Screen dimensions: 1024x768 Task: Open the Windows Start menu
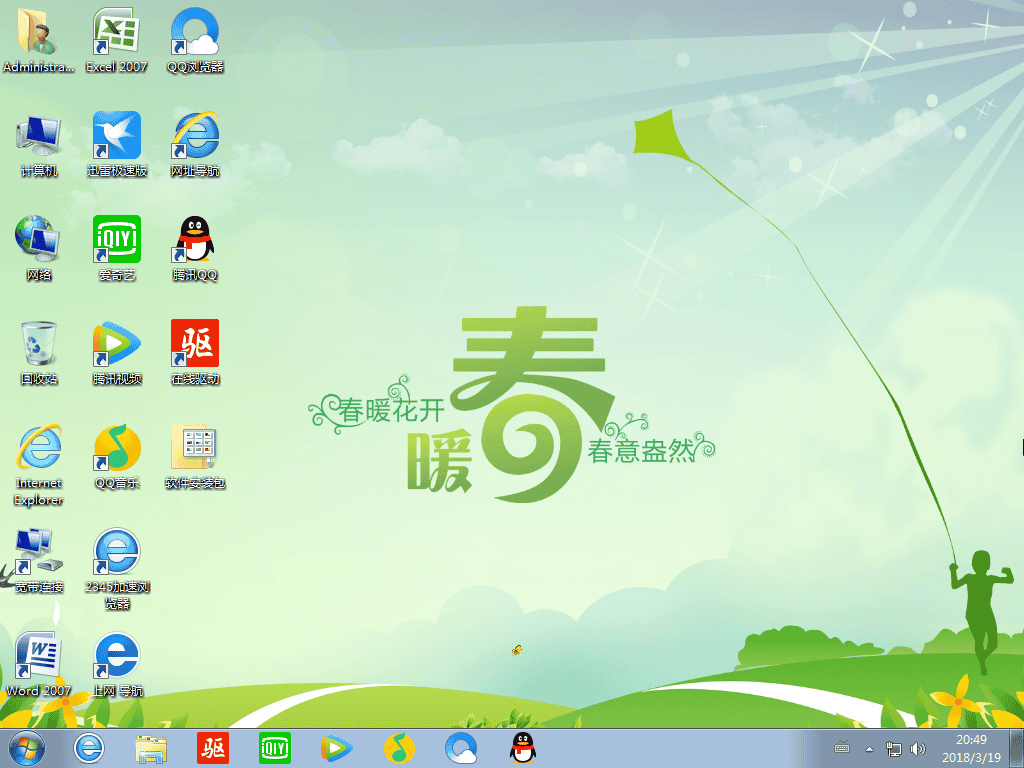pos(27,748)
